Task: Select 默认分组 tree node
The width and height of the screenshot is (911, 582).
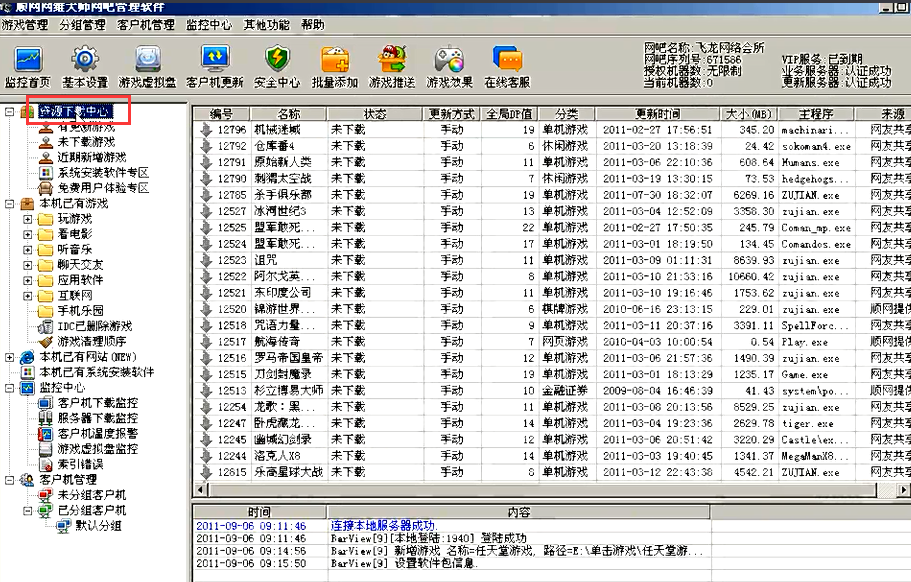Action: (98, 526)
